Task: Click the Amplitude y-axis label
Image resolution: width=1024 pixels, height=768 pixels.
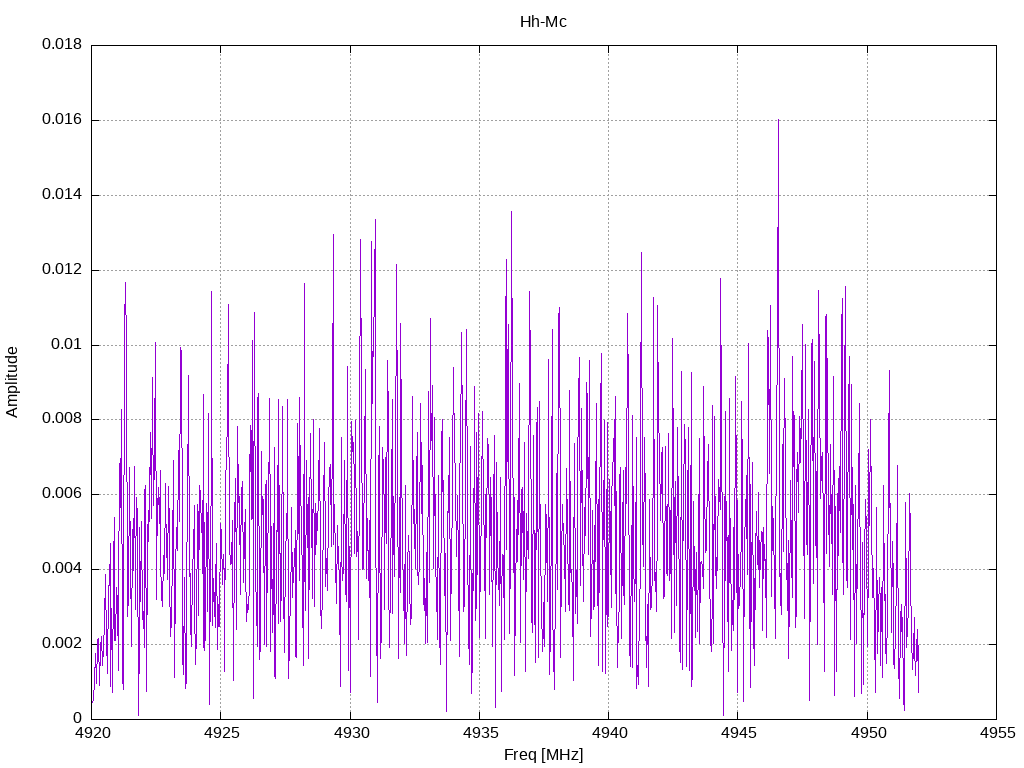Action: (13, 381)
